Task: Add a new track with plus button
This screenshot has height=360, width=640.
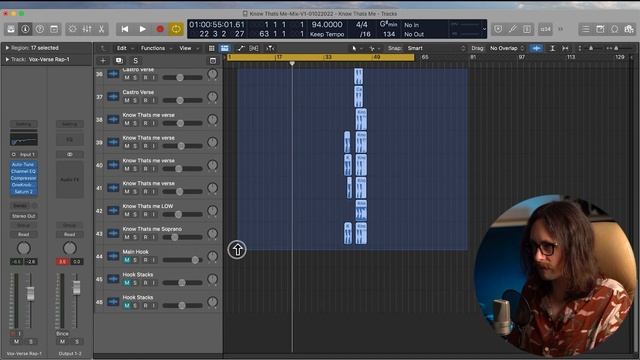Action: point(103,60)
